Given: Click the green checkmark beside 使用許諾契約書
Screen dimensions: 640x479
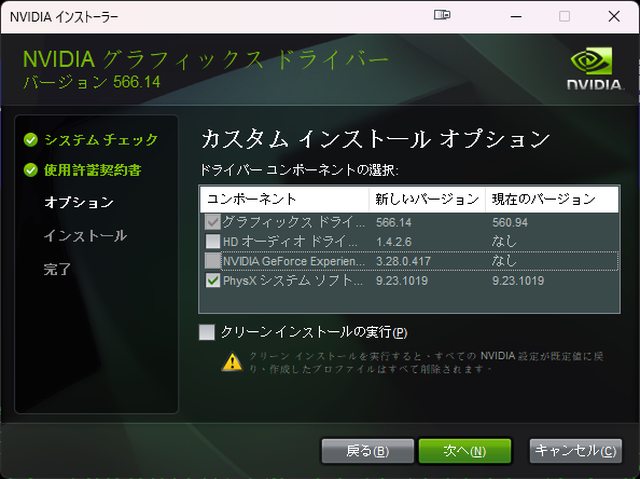Looking at the screenshot, I should coord(31,170).
